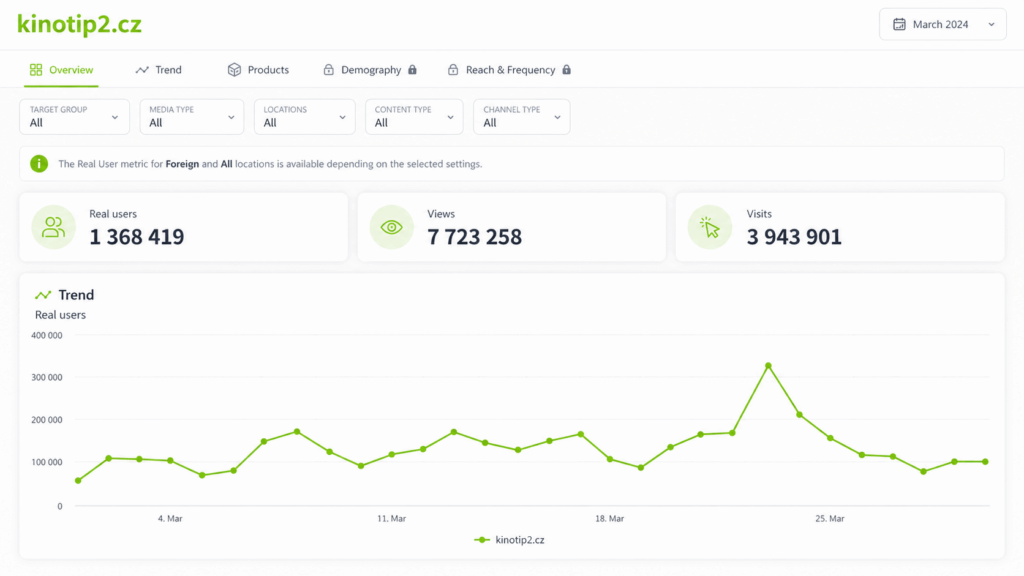The image size is (1024, 576).
Task: Click the Visits cursor icon
Action: (x=710, y=227)
